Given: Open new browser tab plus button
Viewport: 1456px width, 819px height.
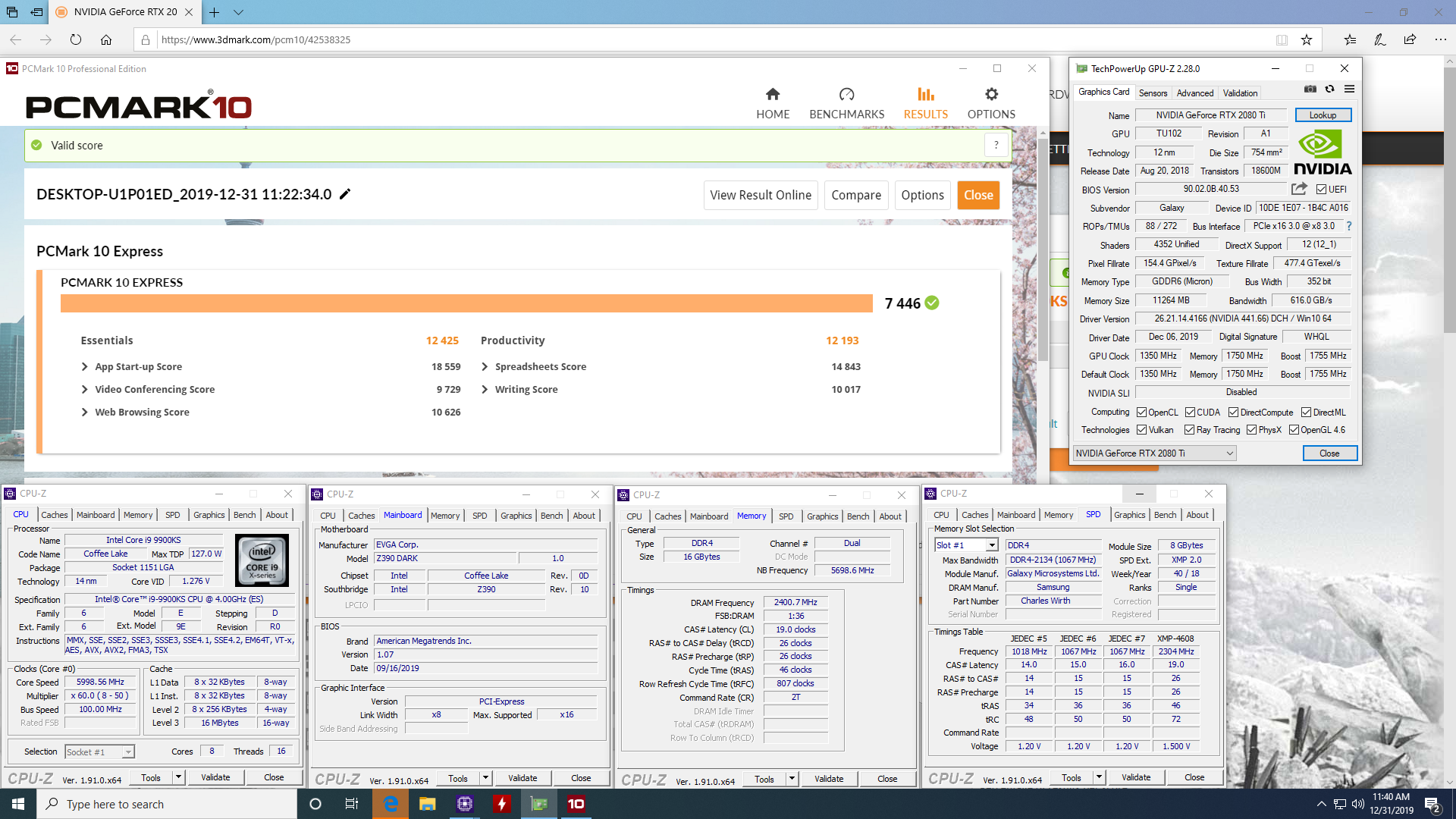Looking at the screenshot, I should [214, 12].
